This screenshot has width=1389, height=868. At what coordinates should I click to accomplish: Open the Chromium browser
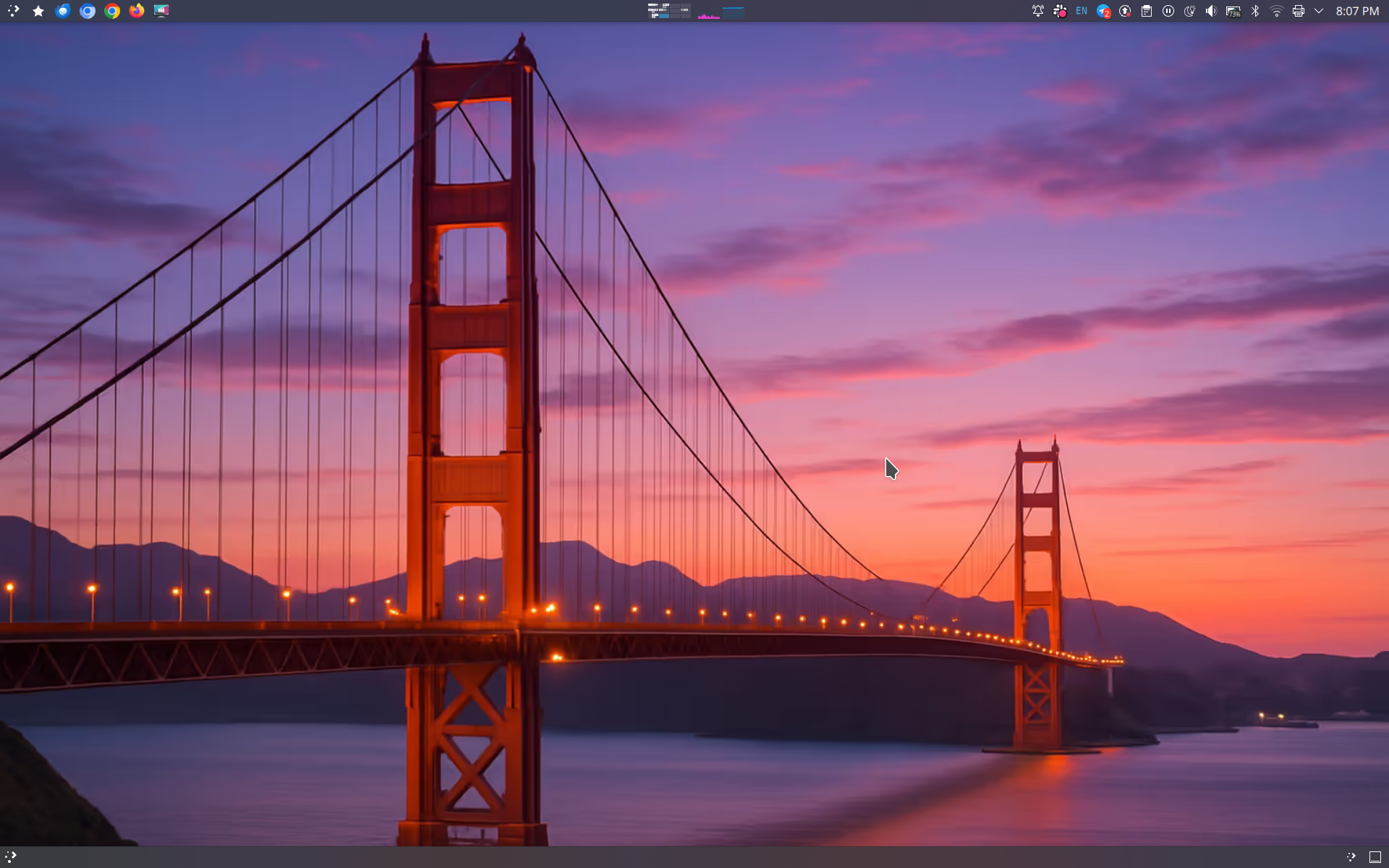tap(88, 11)
